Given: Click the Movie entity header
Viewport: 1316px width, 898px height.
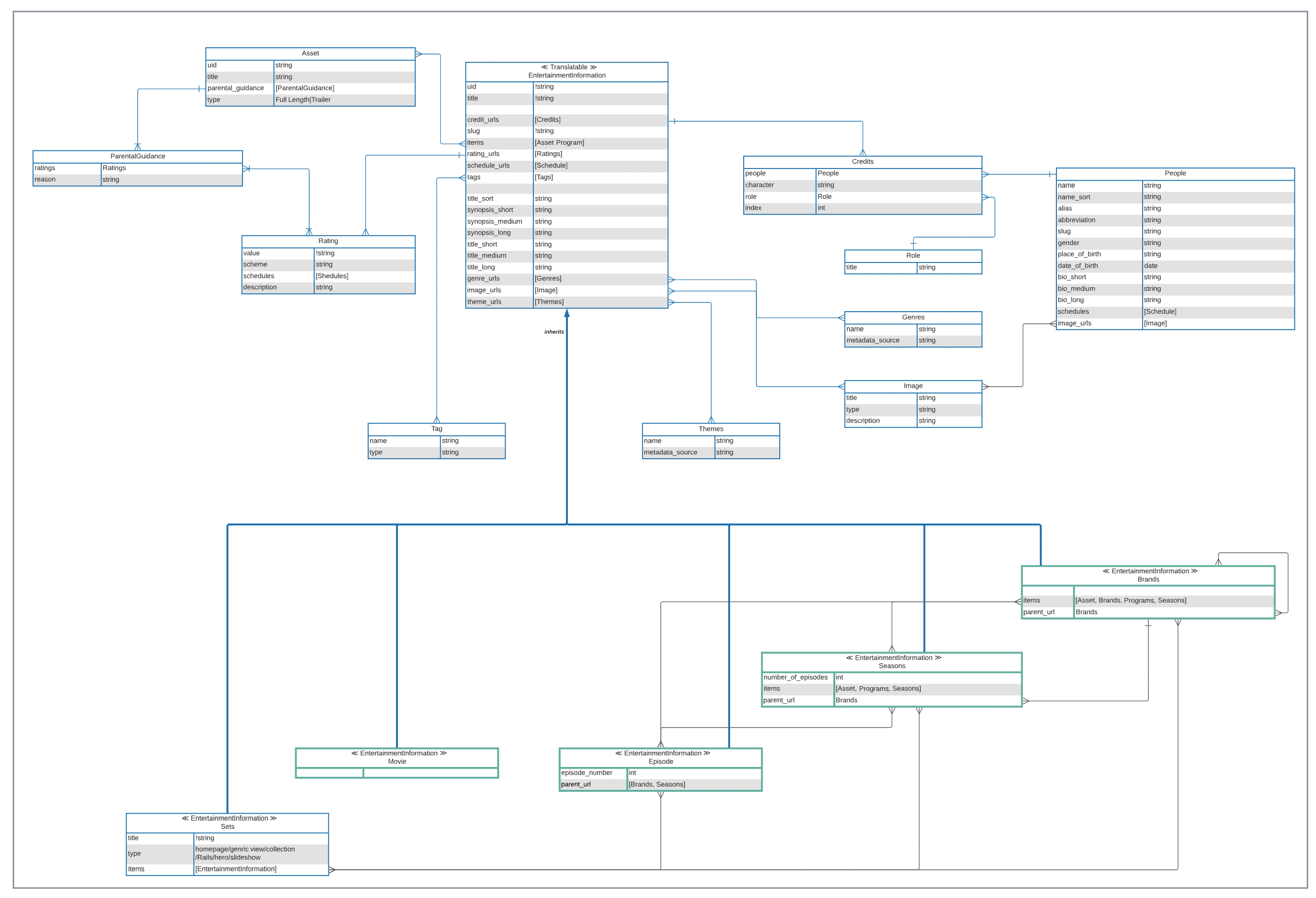Looking at the screenshot, I should point(396,758).
